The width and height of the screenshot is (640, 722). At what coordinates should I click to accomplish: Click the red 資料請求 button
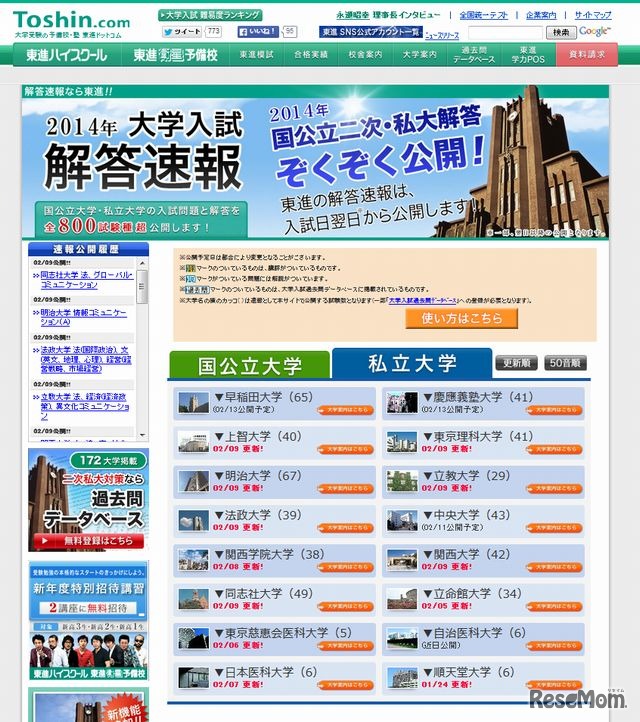pyautogui.click(x=587, y=55)
